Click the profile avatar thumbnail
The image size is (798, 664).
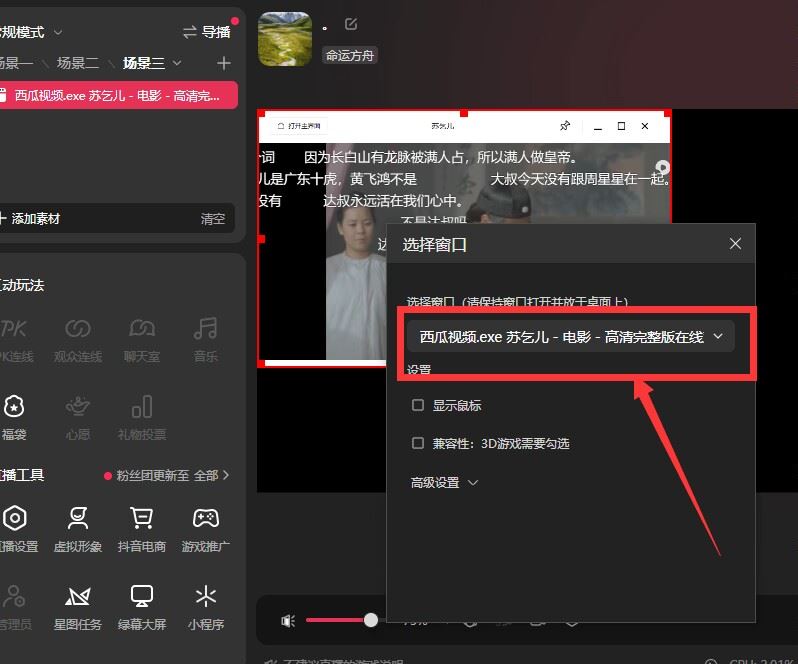285,39
